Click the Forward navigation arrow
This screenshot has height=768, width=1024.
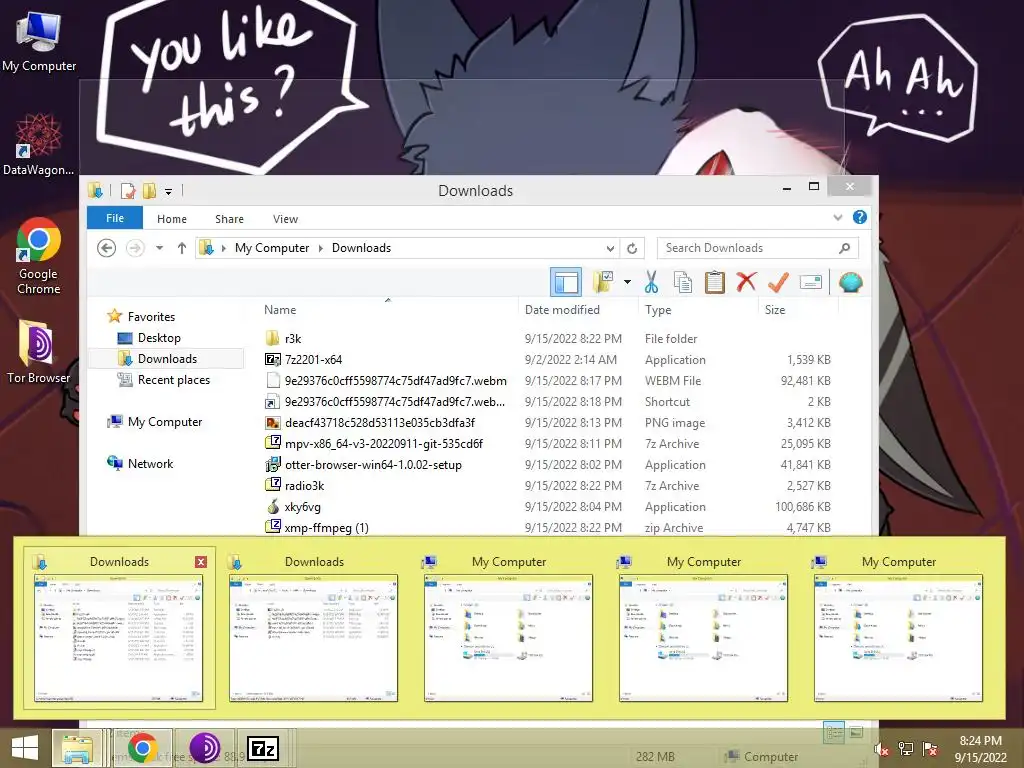coord(135,248)
